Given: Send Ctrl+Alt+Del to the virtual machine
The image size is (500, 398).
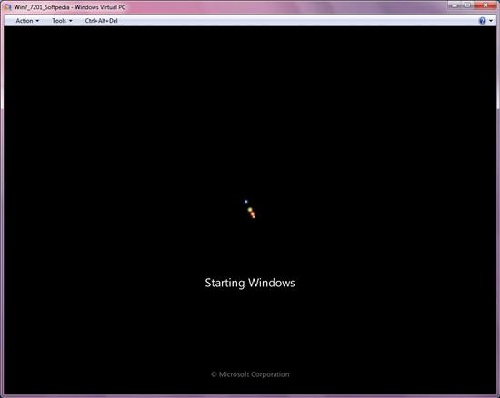Looking at the screenshot, I should (101, 21).
